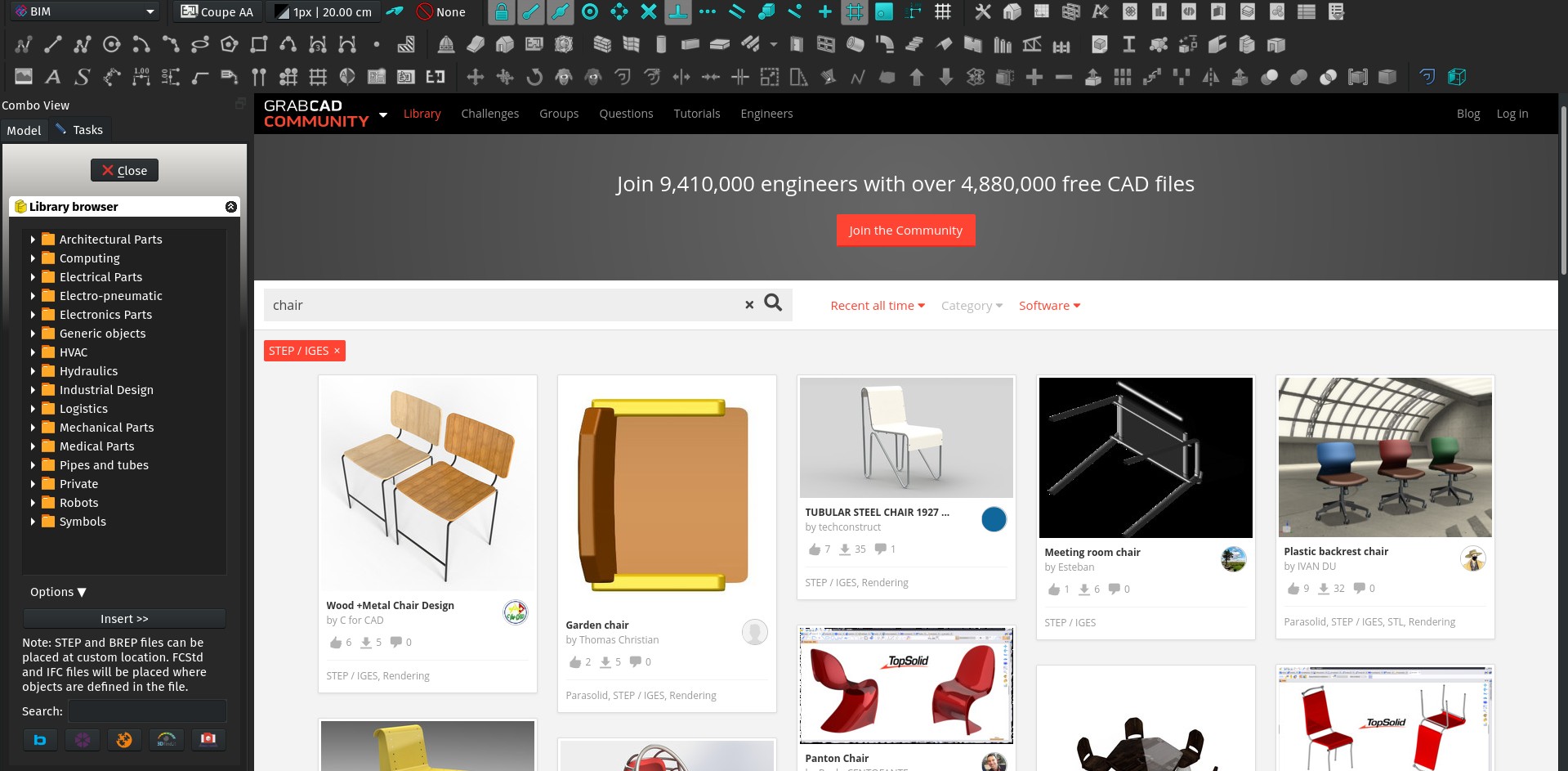The image size is (1568, 771).
Task: Click the GrabCAD Log In link
Action: tap(1512, 114)
